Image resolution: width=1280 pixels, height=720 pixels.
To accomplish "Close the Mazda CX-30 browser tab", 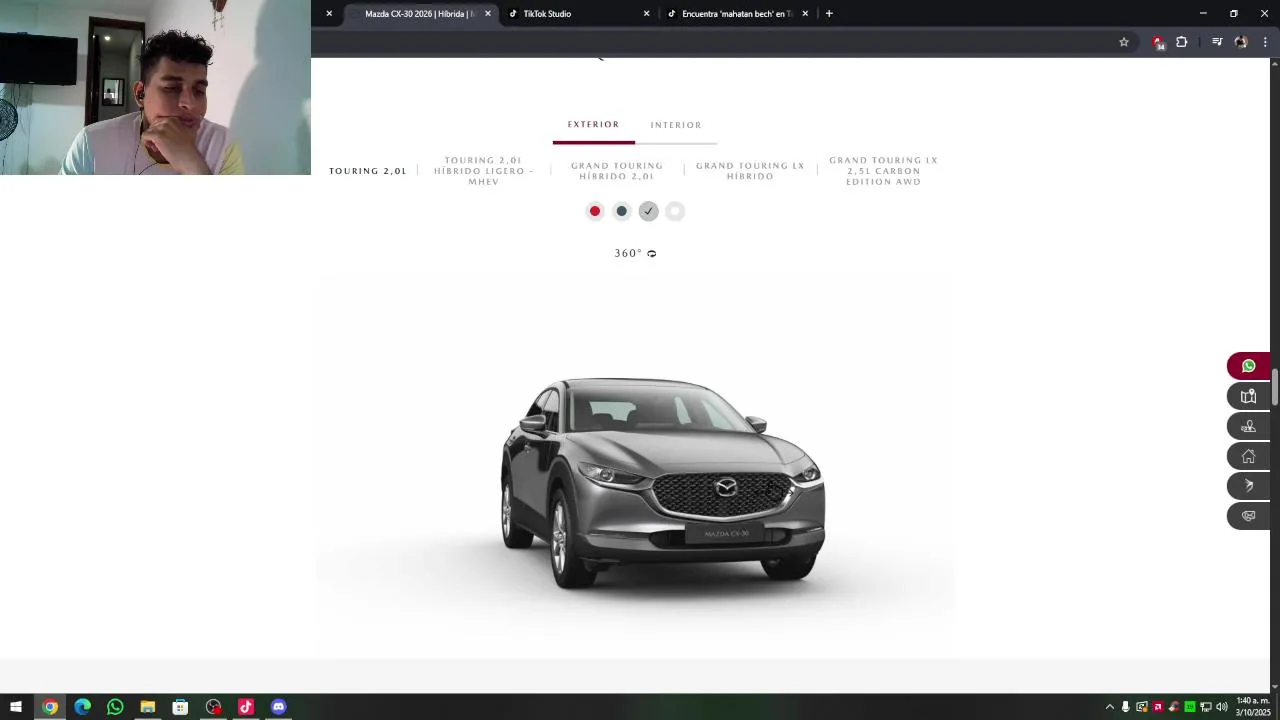I will pyautogui.click(x=488, y=14).
